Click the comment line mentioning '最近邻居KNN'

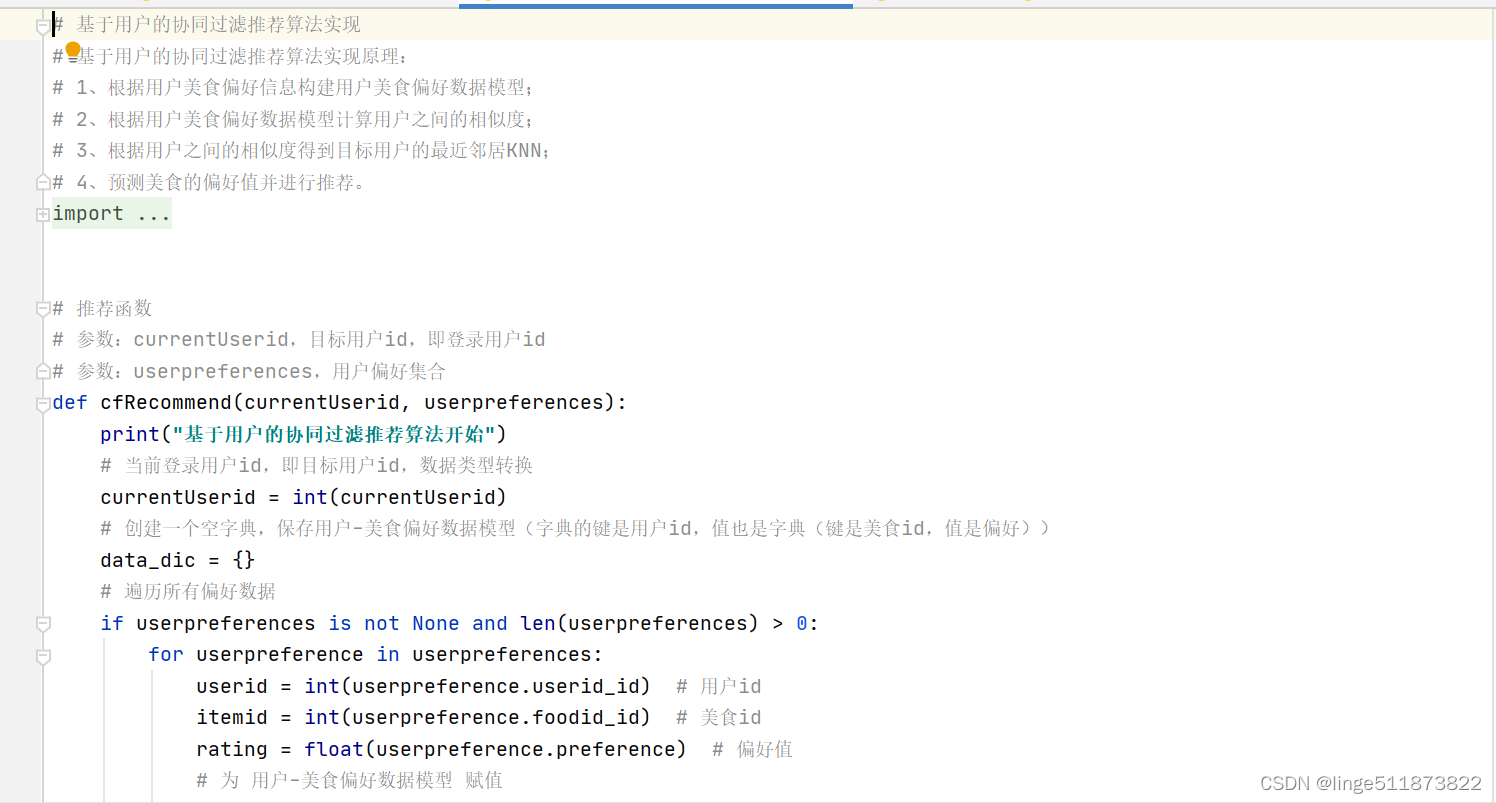[x=302, y=151]
